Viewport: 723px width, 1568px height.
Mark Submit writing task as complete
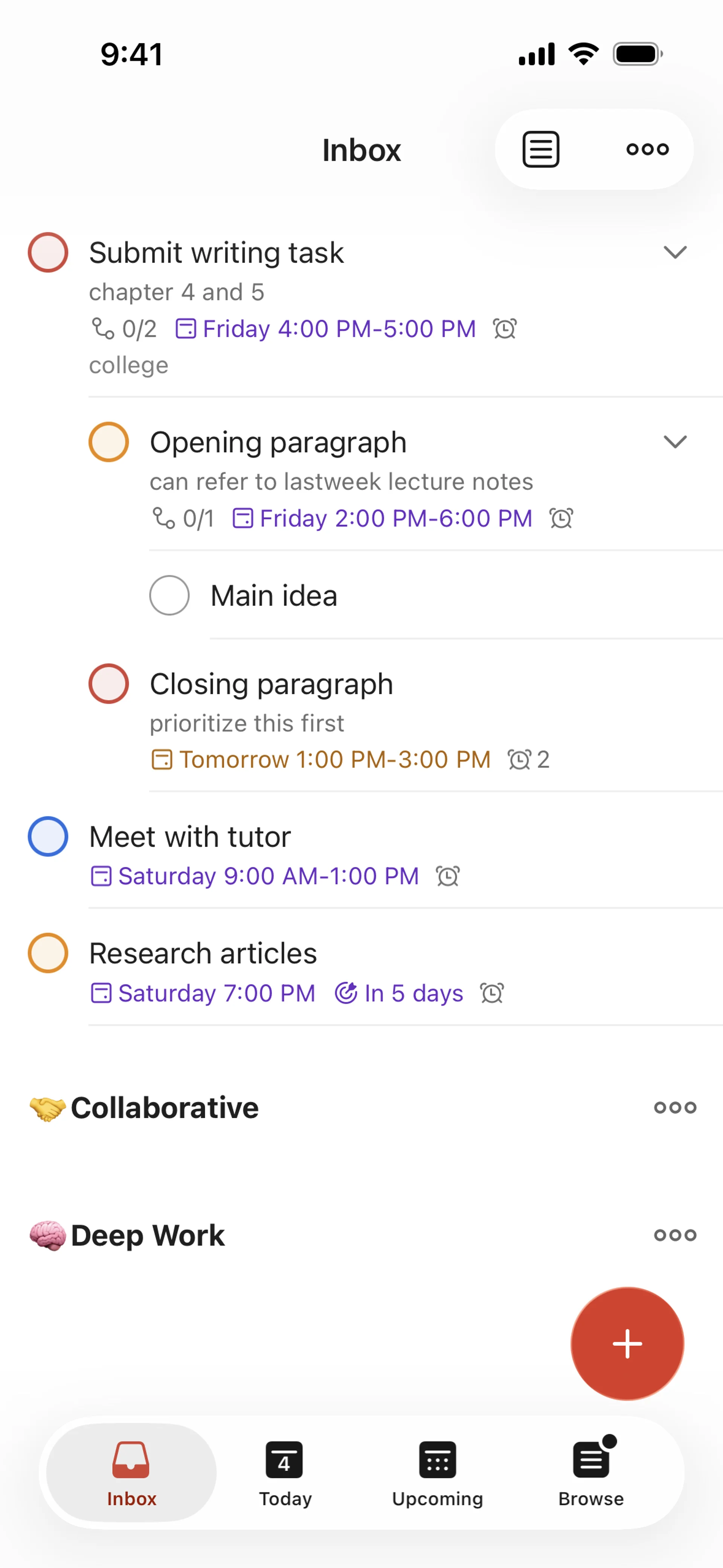48,253
